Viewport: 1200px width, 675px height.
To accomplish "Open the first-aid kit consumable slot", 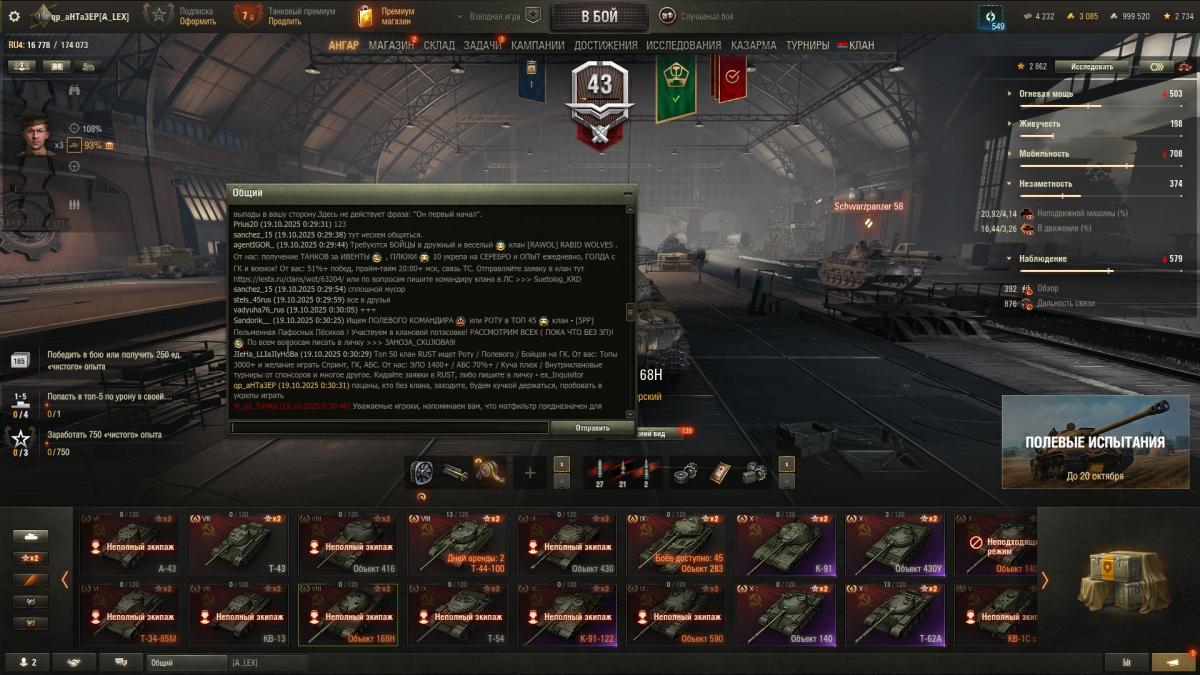I will (720, 472).
